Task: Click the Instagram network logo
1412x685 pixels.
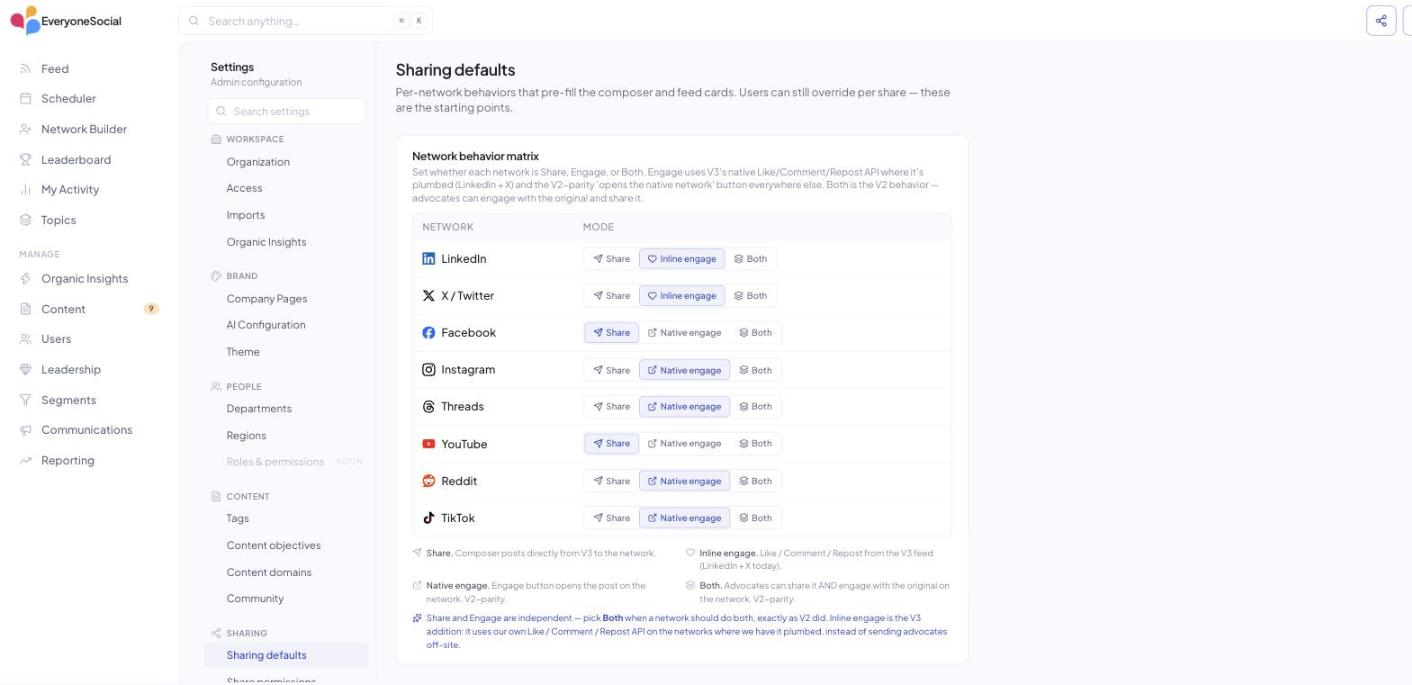Action: tap(429, 370)
